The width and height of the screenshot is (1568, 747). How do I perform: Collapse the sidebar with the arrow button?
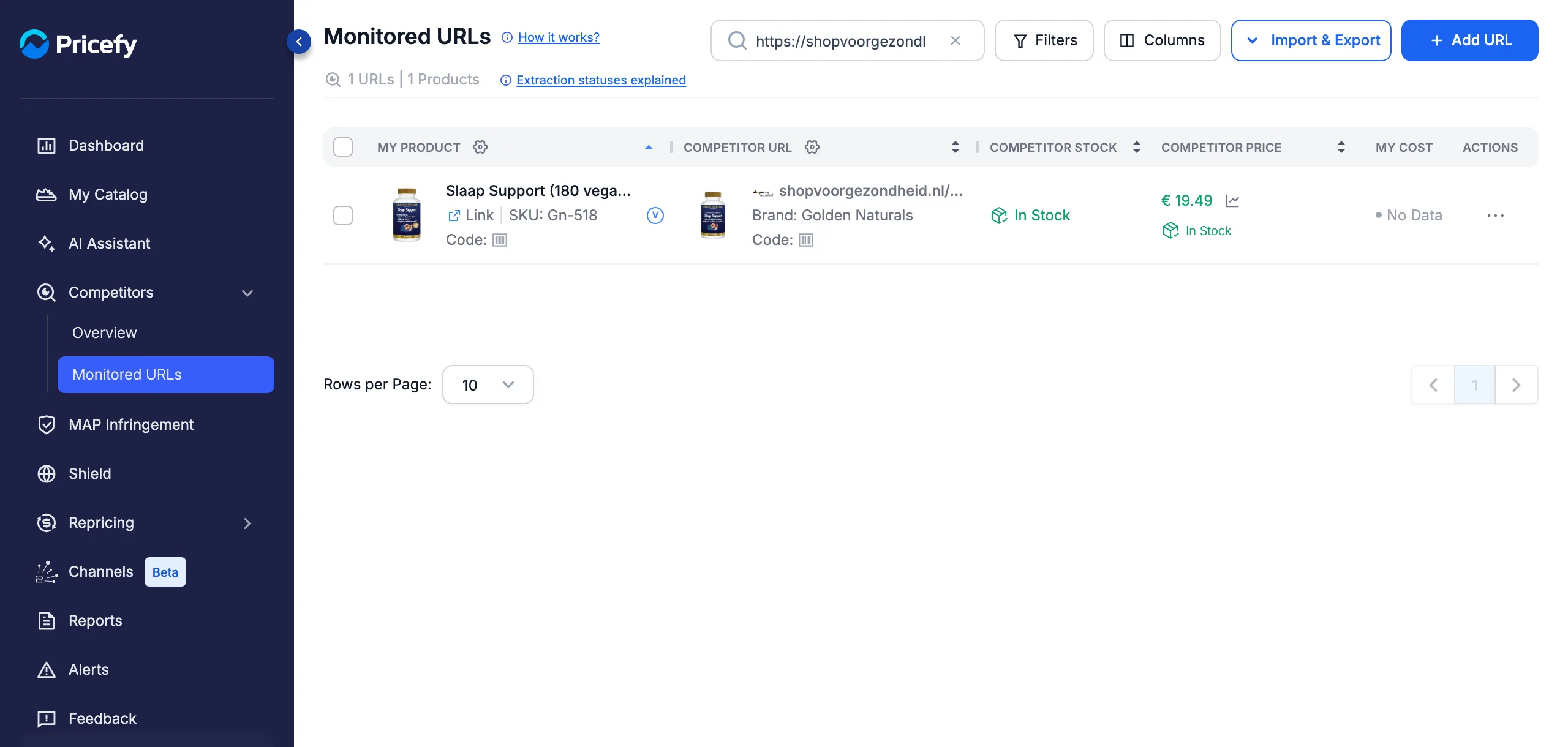pyautogui.click(x=299, y=42)
